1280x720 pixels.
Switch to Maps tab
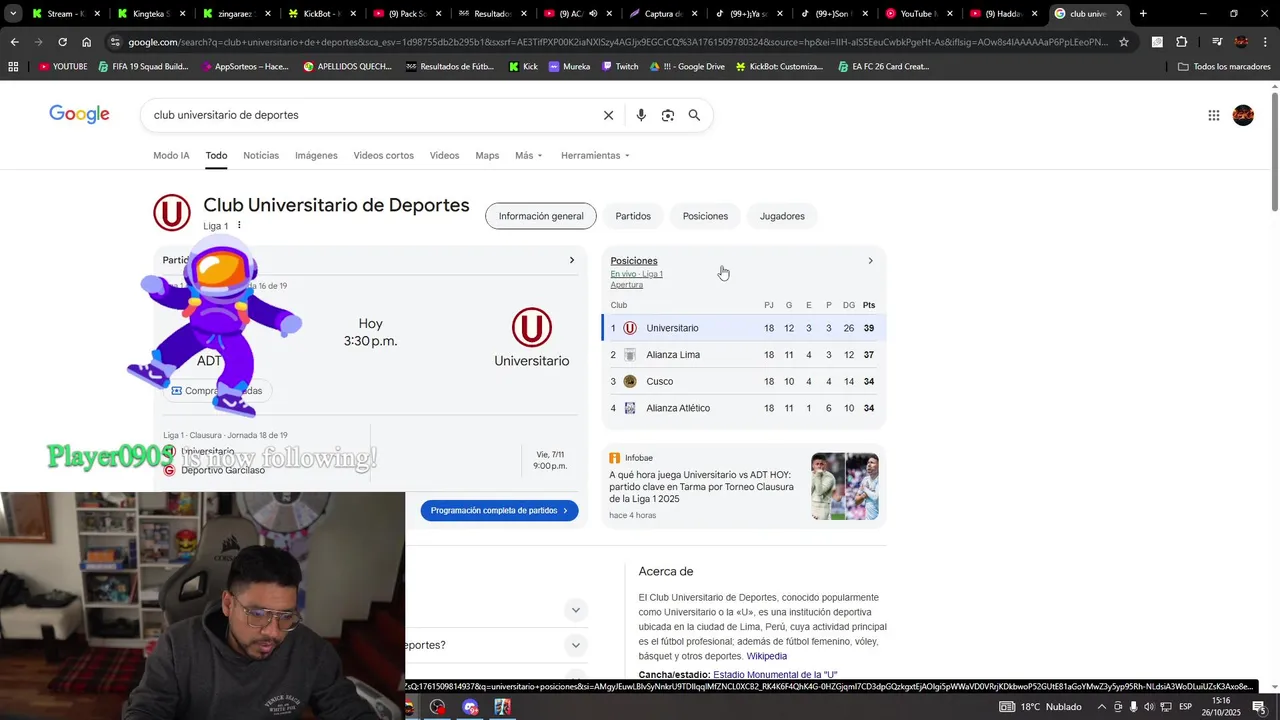click(x=487, y=155)
